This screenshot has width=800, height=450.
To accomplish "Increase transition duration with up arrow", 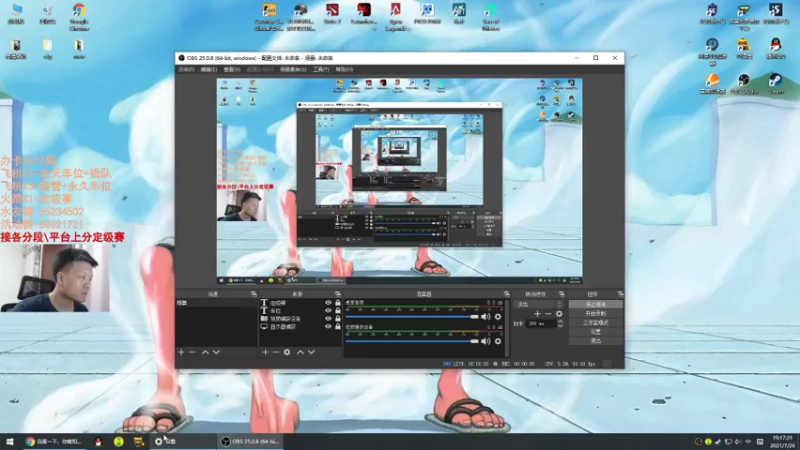I will pyautogui.click(x=560, y=321).
